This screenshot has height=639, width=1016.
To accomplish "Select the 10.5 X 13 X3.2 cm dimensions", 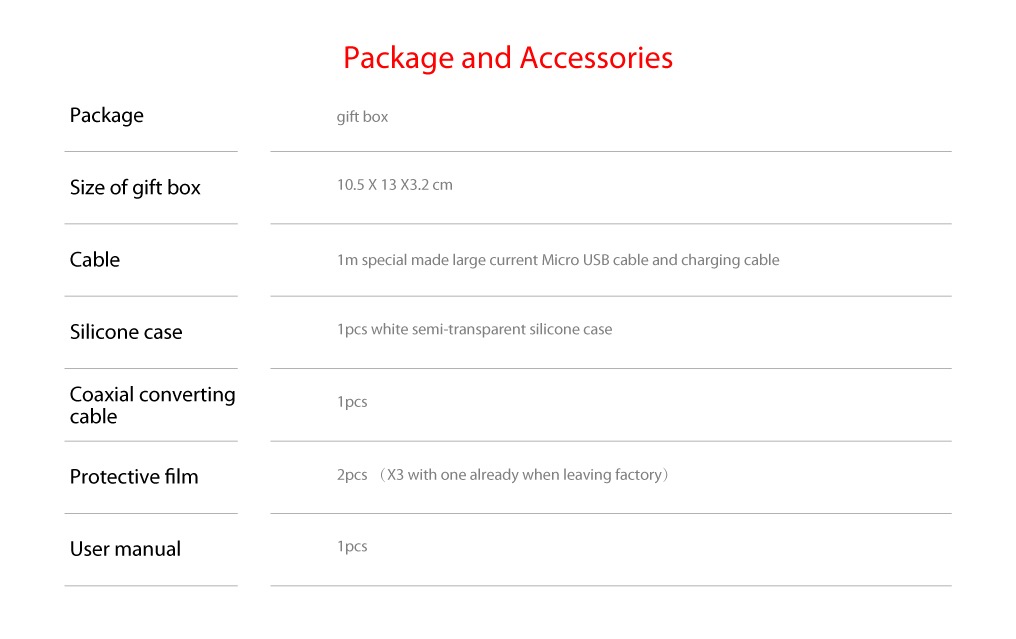I will point(394,185).
